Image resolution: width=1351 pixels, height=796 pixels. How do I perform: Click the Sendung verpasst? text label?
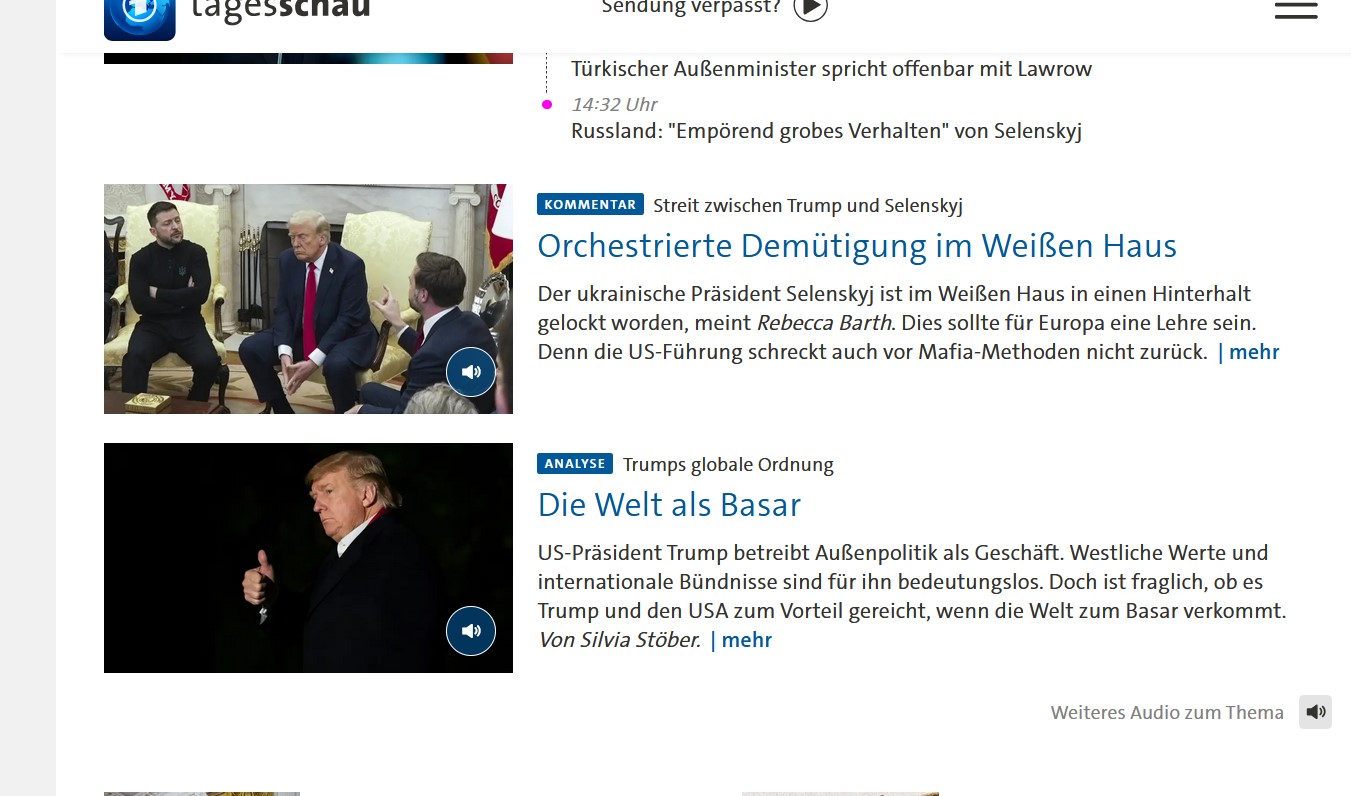[x=691, y=8]
